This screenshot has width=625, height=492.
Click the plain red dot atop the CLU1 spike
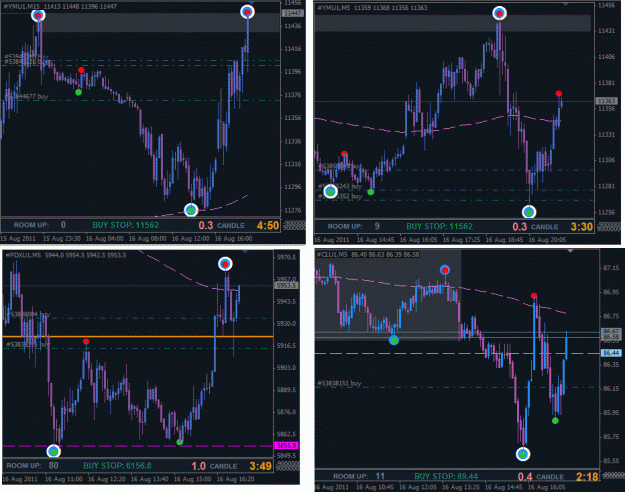pos(534,296)
